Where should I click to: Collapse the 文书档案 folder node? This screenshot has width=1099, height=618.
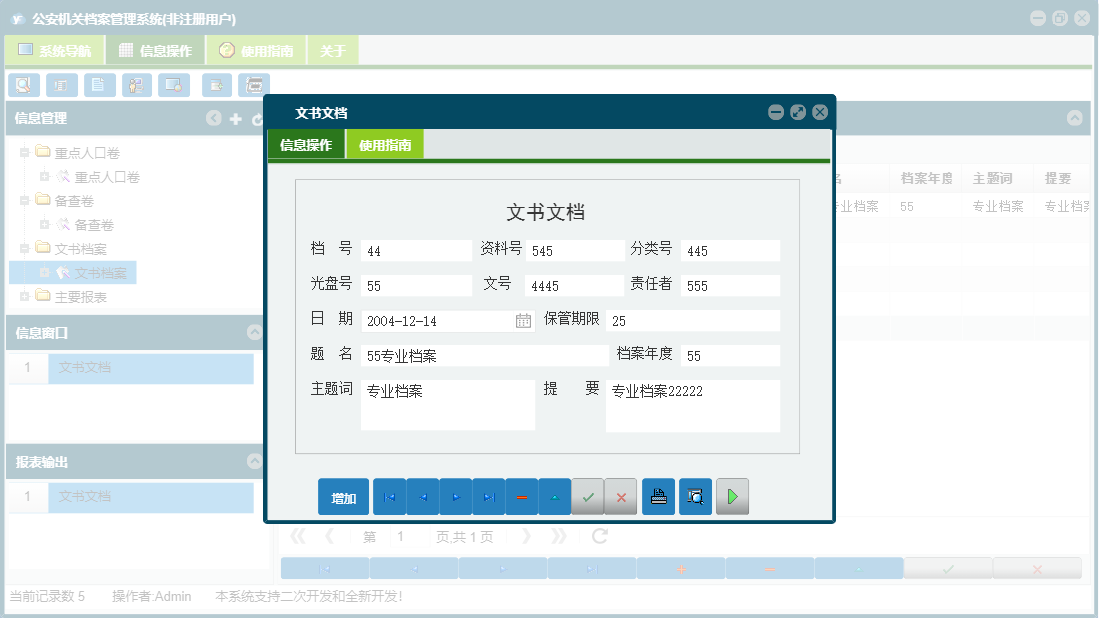click(x=25, y=249)
